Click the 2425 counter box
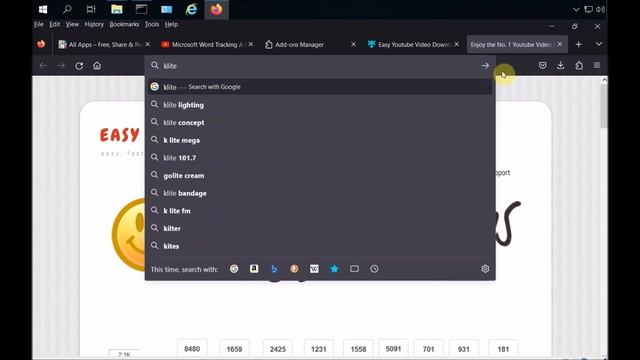Image resolution: width=640 pixels, height=360 pixels. pyautogui.click(x=278, y=349)
